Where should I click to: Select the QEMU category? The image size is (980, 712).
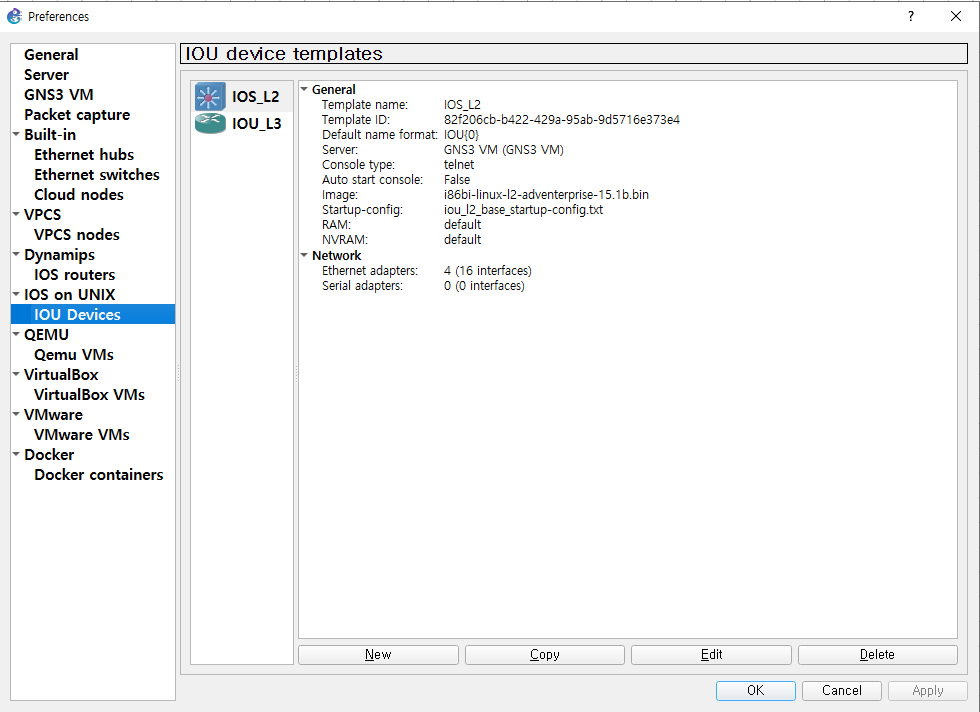pyautogui.click(x=46, y=334)
